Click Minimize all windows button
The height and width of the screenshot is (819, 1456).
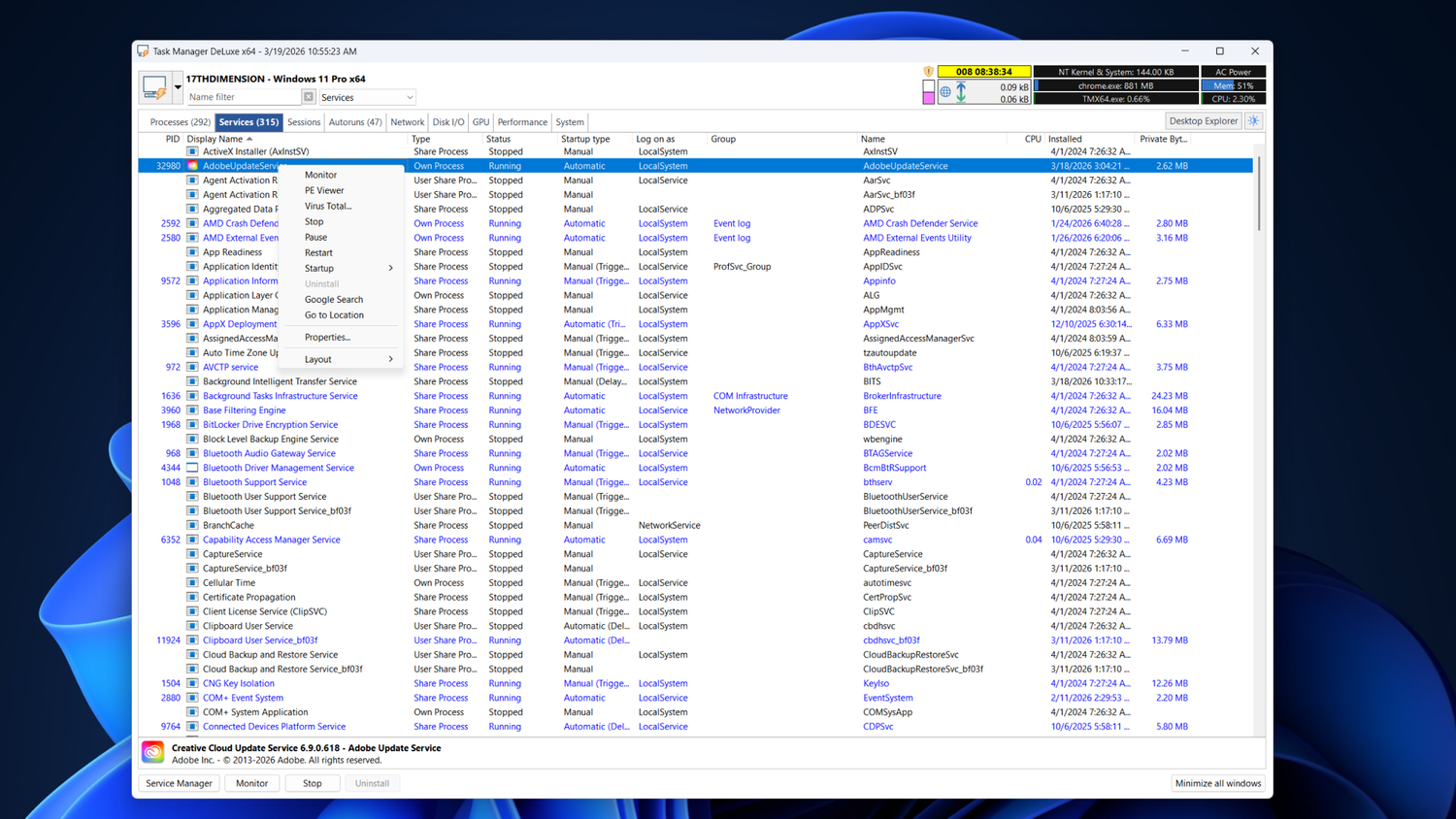1218,783
